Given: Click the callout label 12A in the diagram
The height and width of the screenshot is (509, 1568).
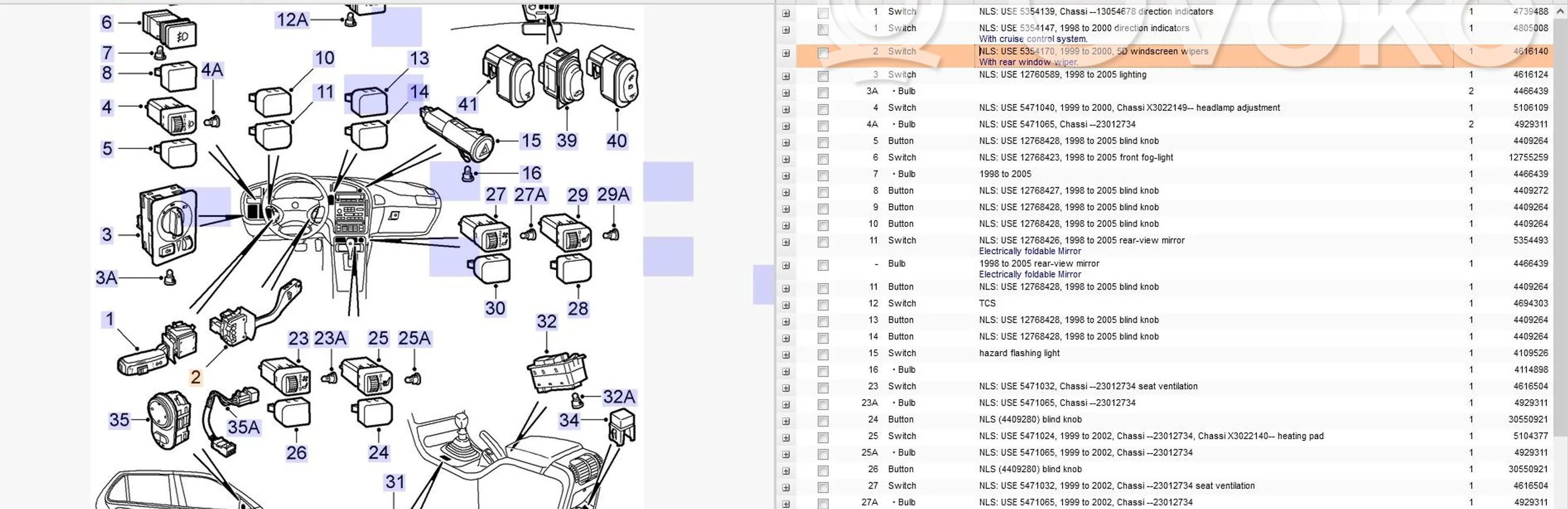Looking at the screenshot, I should click(292, 20).
